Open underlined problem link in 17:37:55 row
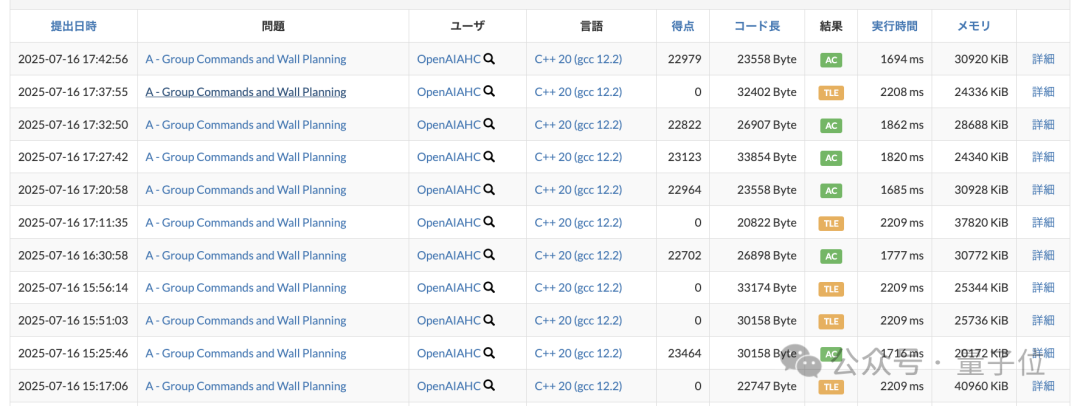 (246, 92)
